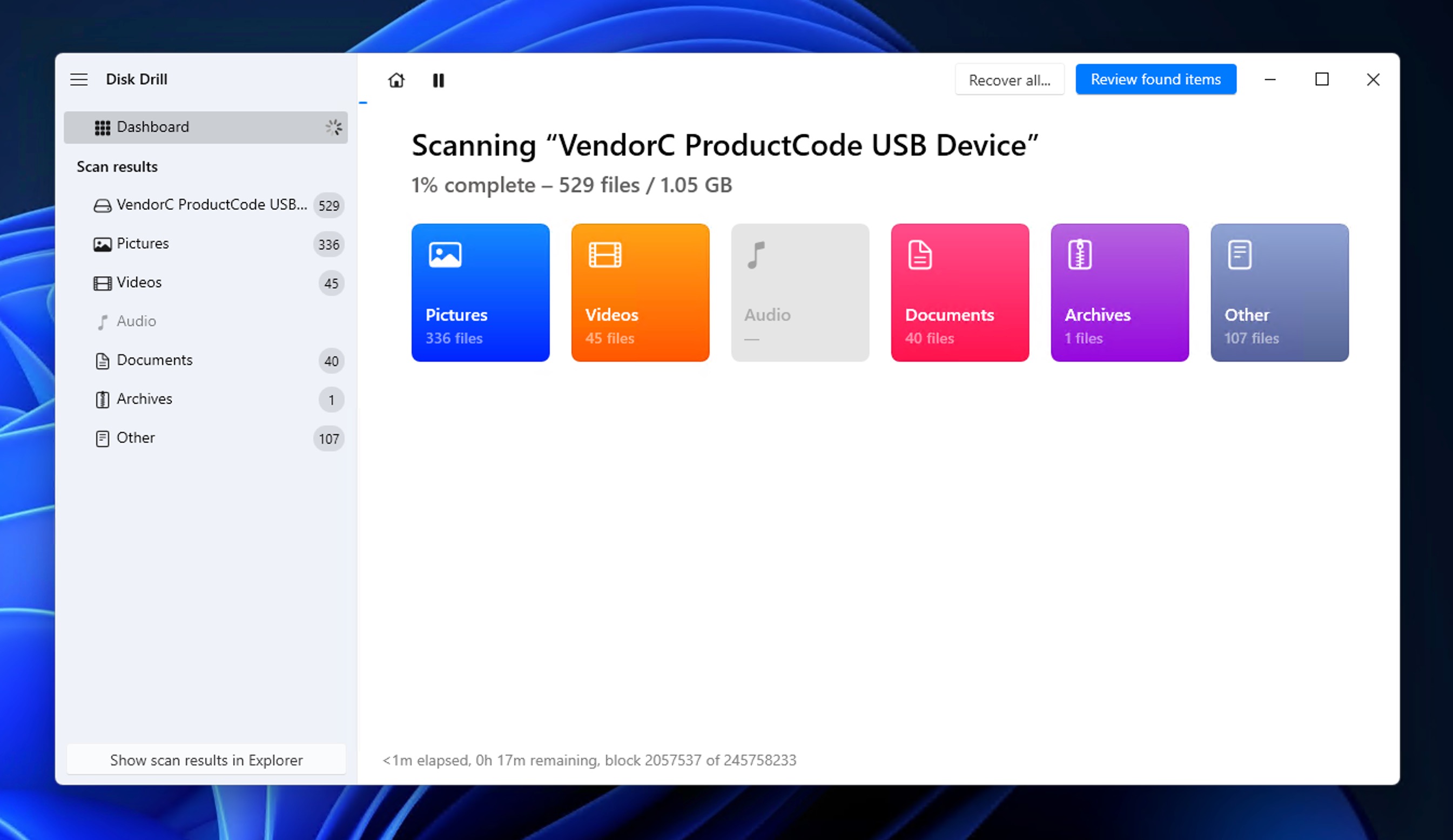Select the Videos filmstrip icon in the sidebar
1453x840 pixels.
tap(102, 282)
